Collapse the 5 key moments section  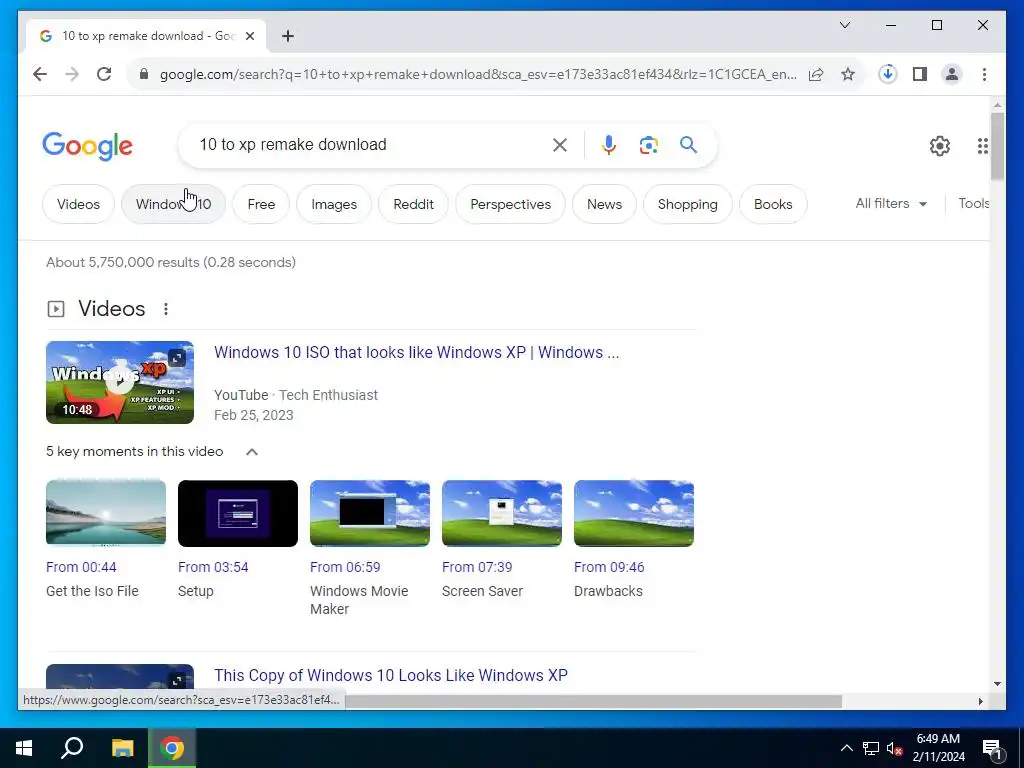coord(251,452)
